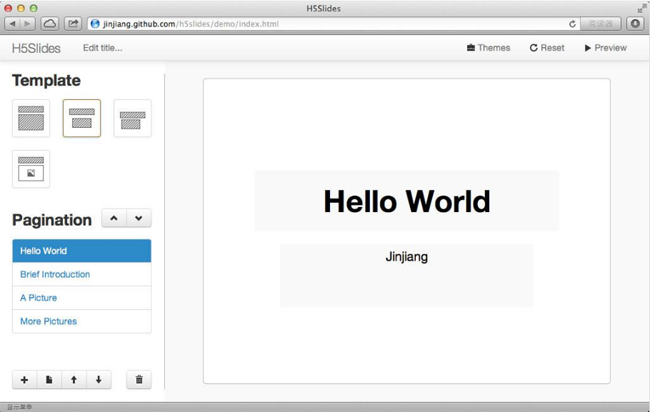This screenshot has height=412, width=650.
Task: Reload the page with the refresh icon
Action: tap(572, 23)
